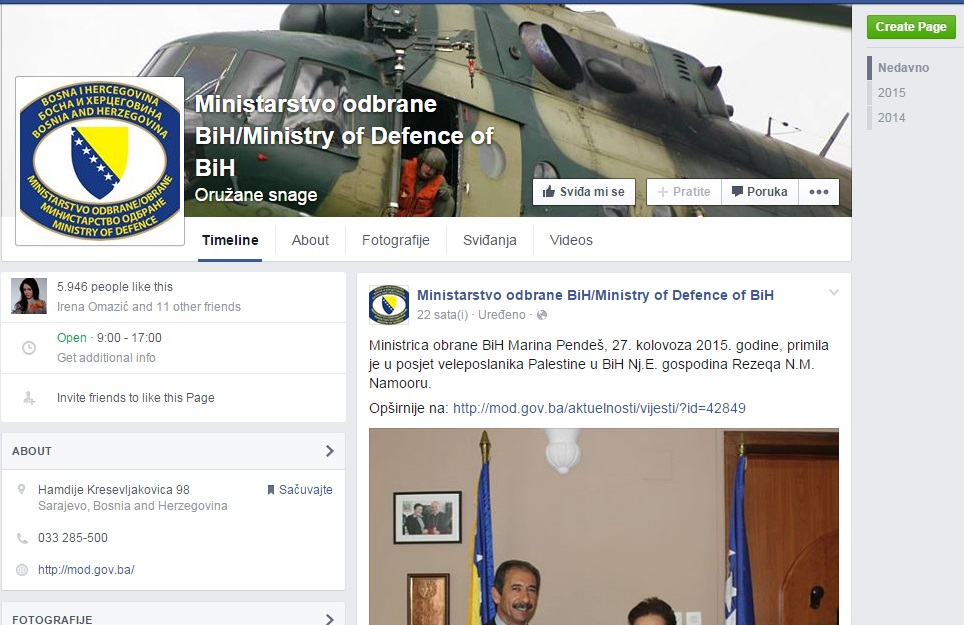This screenshot has width=964, height=625.
Task: Click the clock opening hours icon
Action: [x=29, y=348]
